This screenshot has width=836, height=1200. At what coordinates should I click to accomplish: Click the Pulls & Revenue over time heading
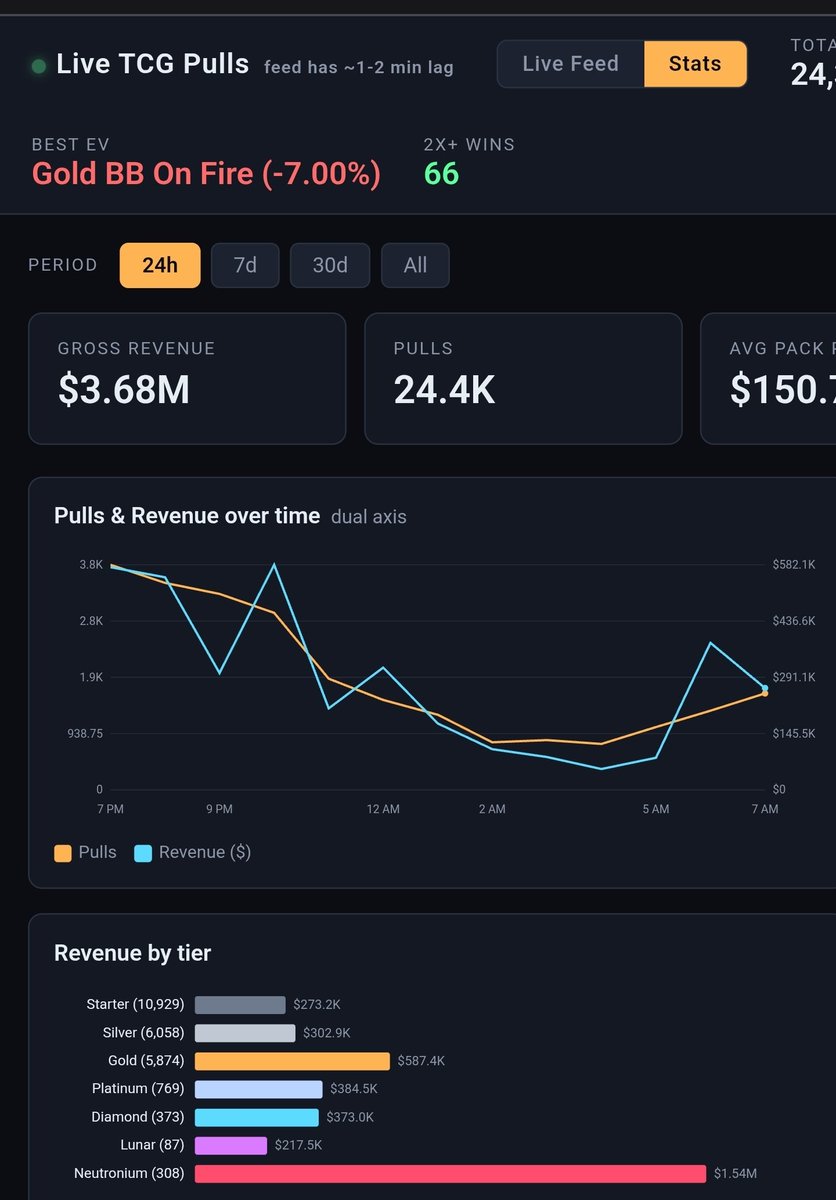tap(187, 516)
